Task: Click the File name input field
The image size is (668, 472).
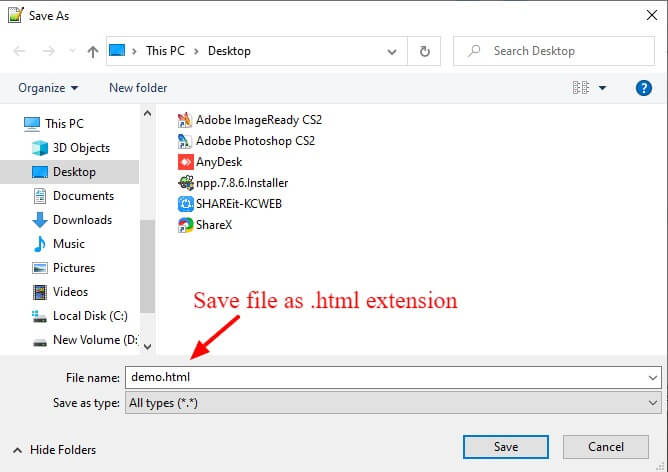Action: click(x=393, y=377)
